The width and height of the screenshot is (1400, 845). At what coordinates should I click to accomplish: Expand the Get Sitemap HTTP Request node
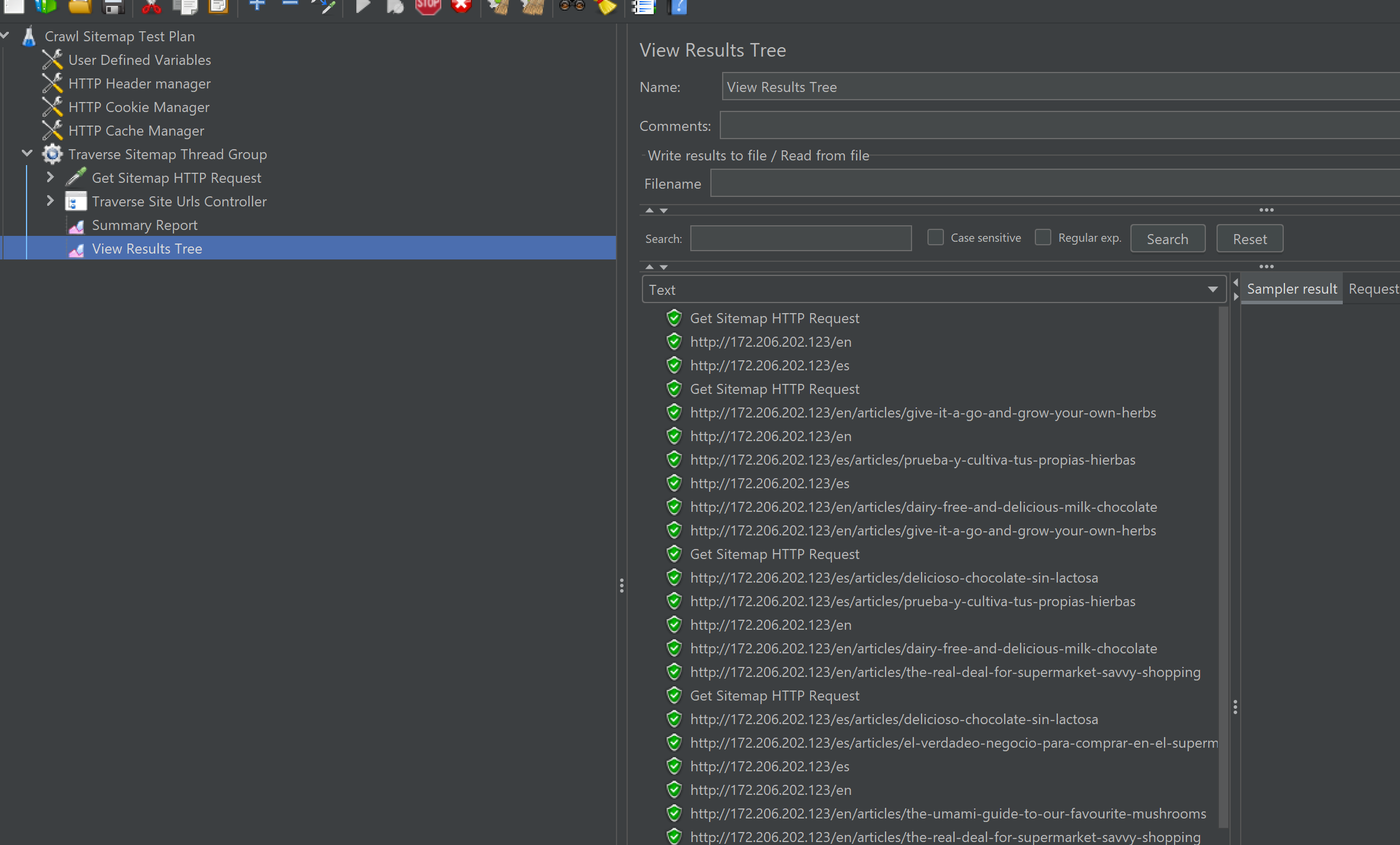tap(50, 177)
